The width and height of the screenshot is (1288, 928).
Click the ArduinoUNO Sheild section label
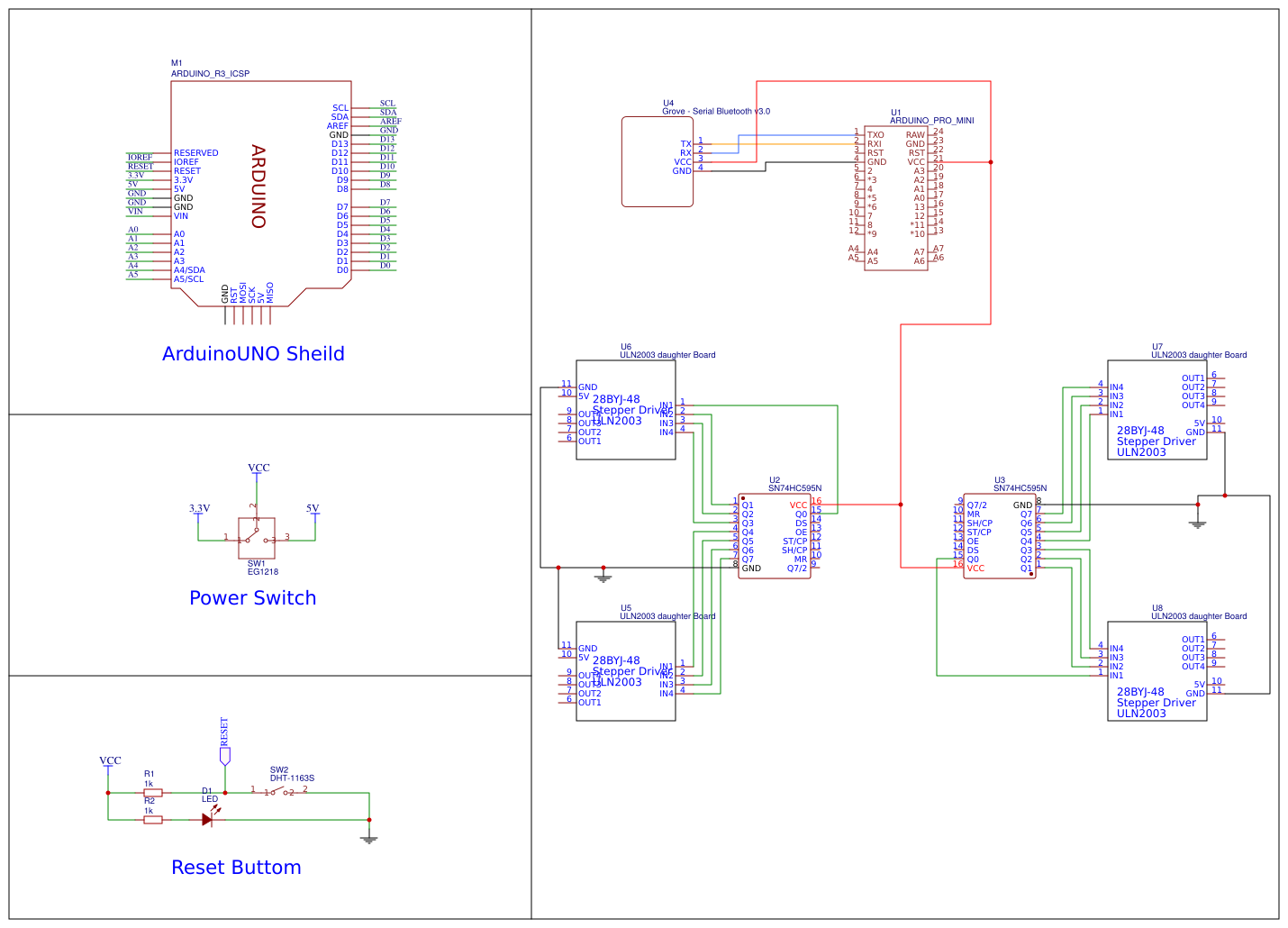[x=254, y=353]
